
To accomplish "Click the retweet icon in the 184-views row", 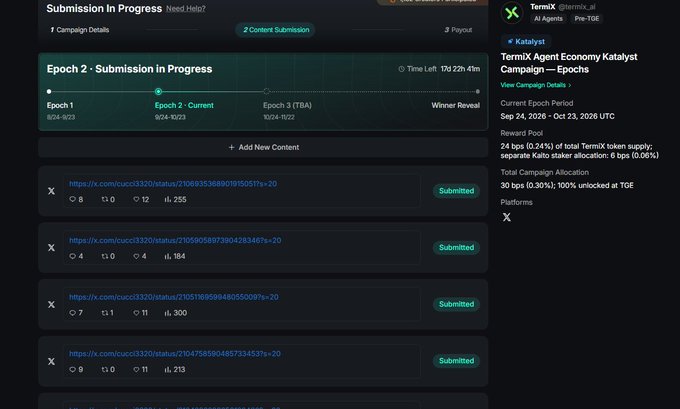I will pos(105,256).
